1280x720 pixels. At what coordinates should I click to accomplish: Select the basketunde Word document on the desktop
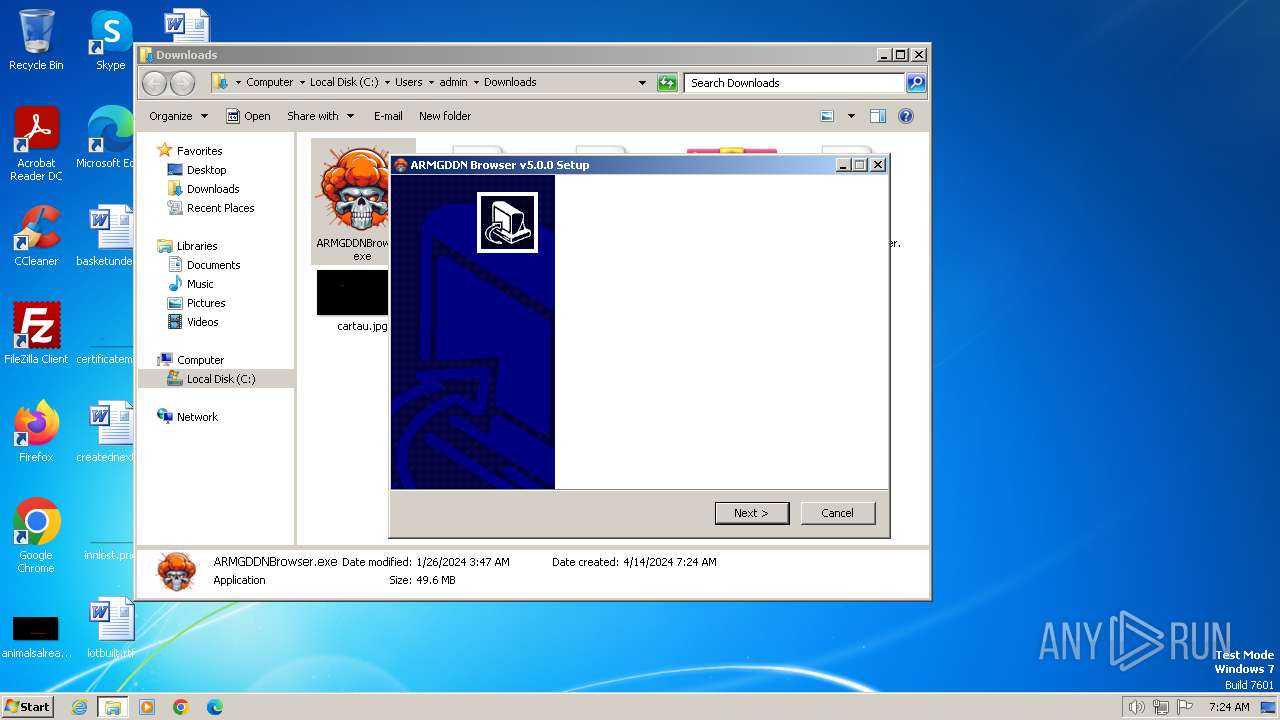[x=106, y=236]
